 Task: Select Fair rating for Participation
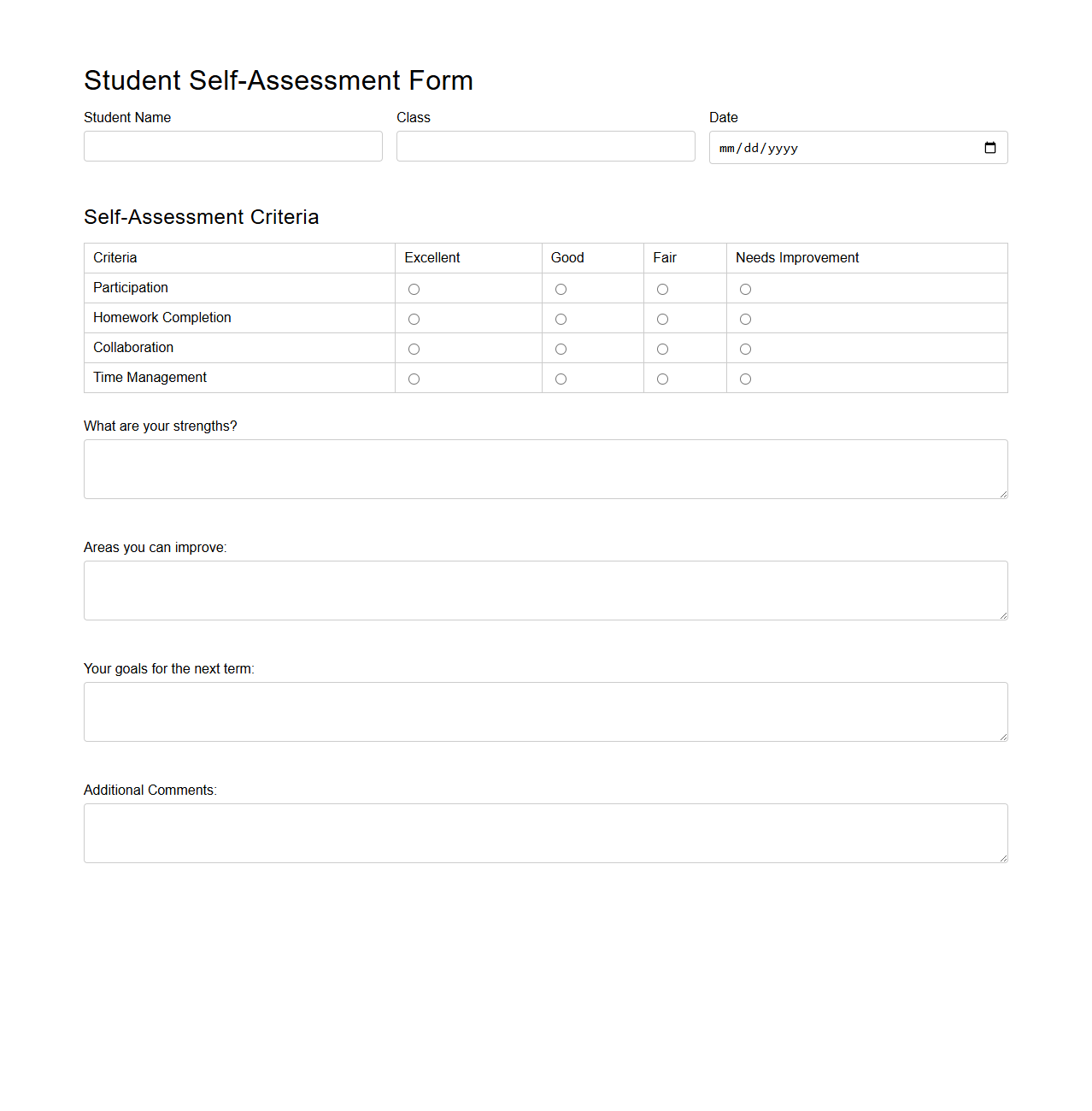[662, 289]
